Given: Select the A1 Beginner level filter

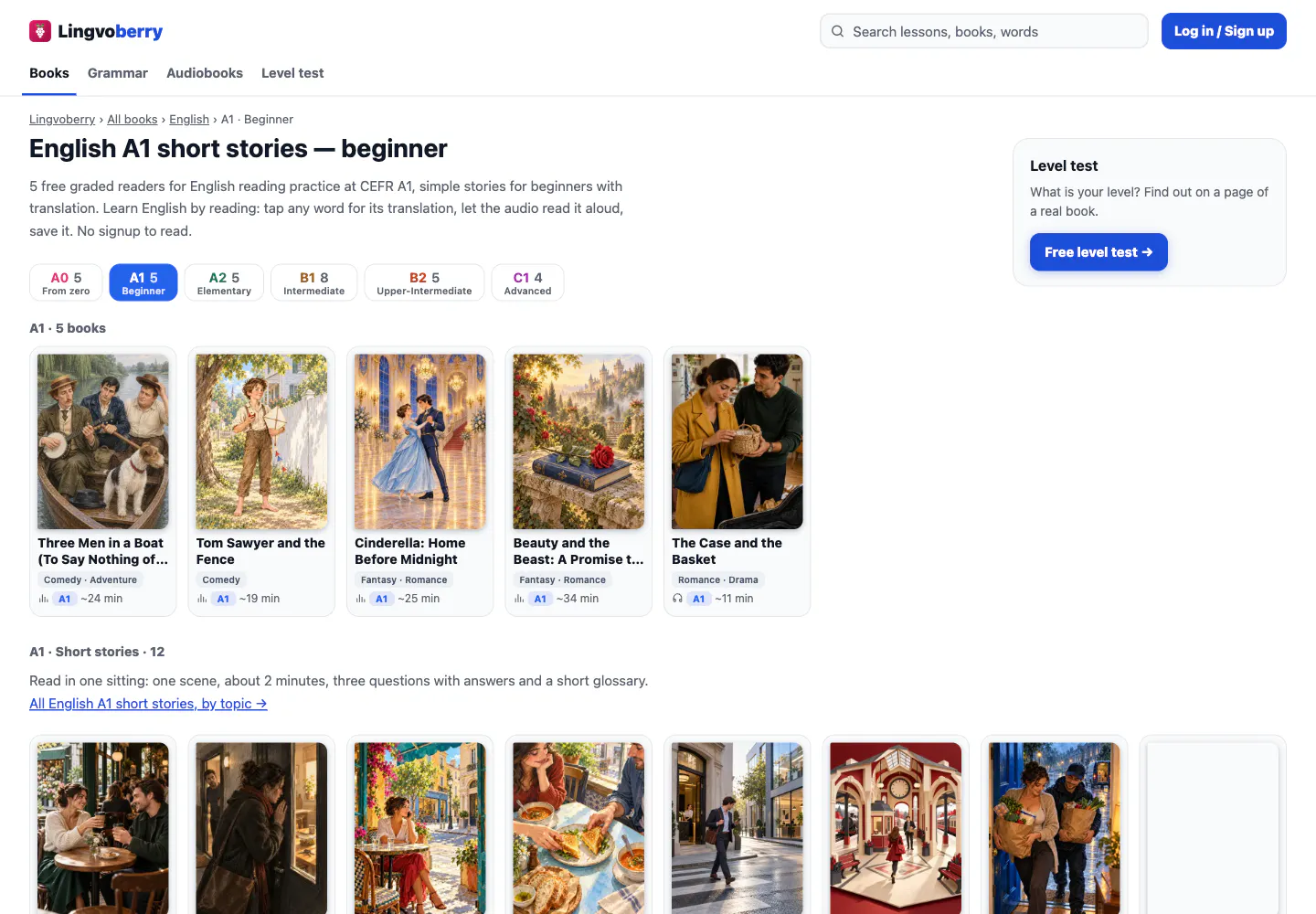Looking at the screenshot, I should coord(143,282).
